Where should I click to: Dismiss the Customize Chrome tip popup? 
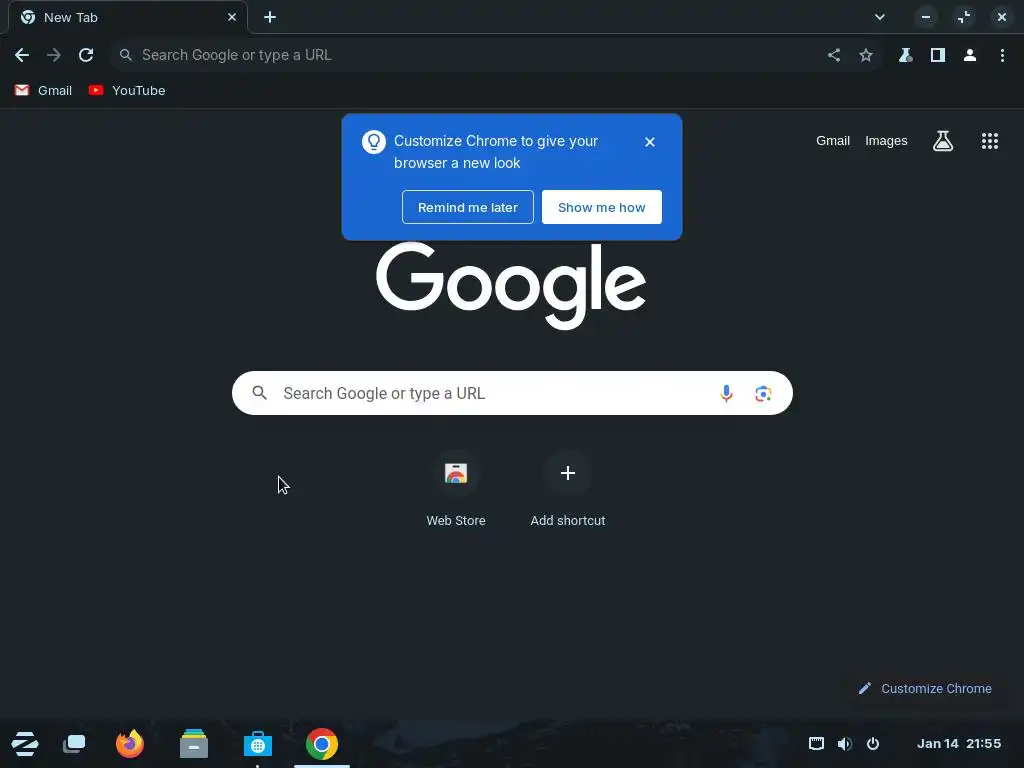(x=650, y=142)
